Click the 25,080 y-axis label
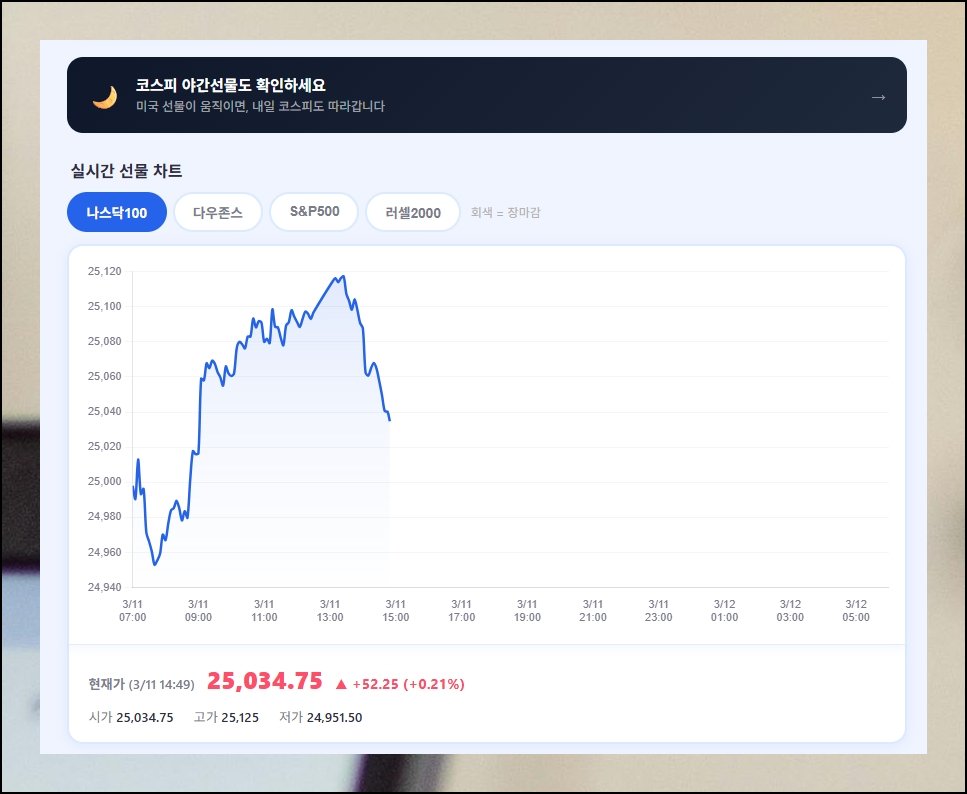Viewport: 967px width, 794px height. [x=105, y=342]
